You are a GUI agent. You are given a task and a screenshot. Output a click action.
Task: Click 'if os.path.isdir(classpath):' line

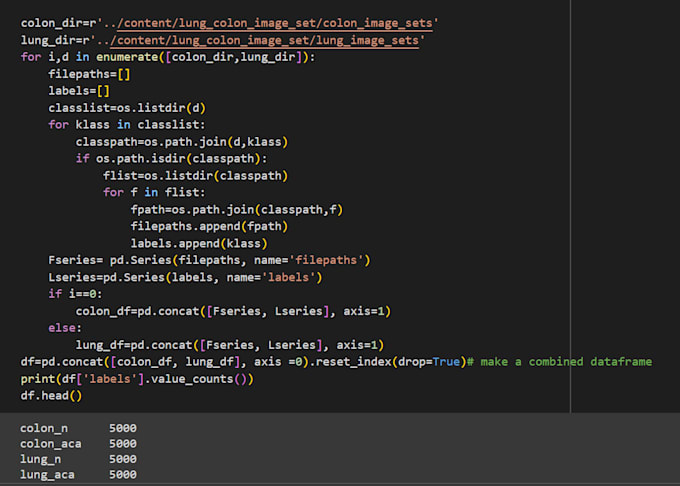pos(171,159)
